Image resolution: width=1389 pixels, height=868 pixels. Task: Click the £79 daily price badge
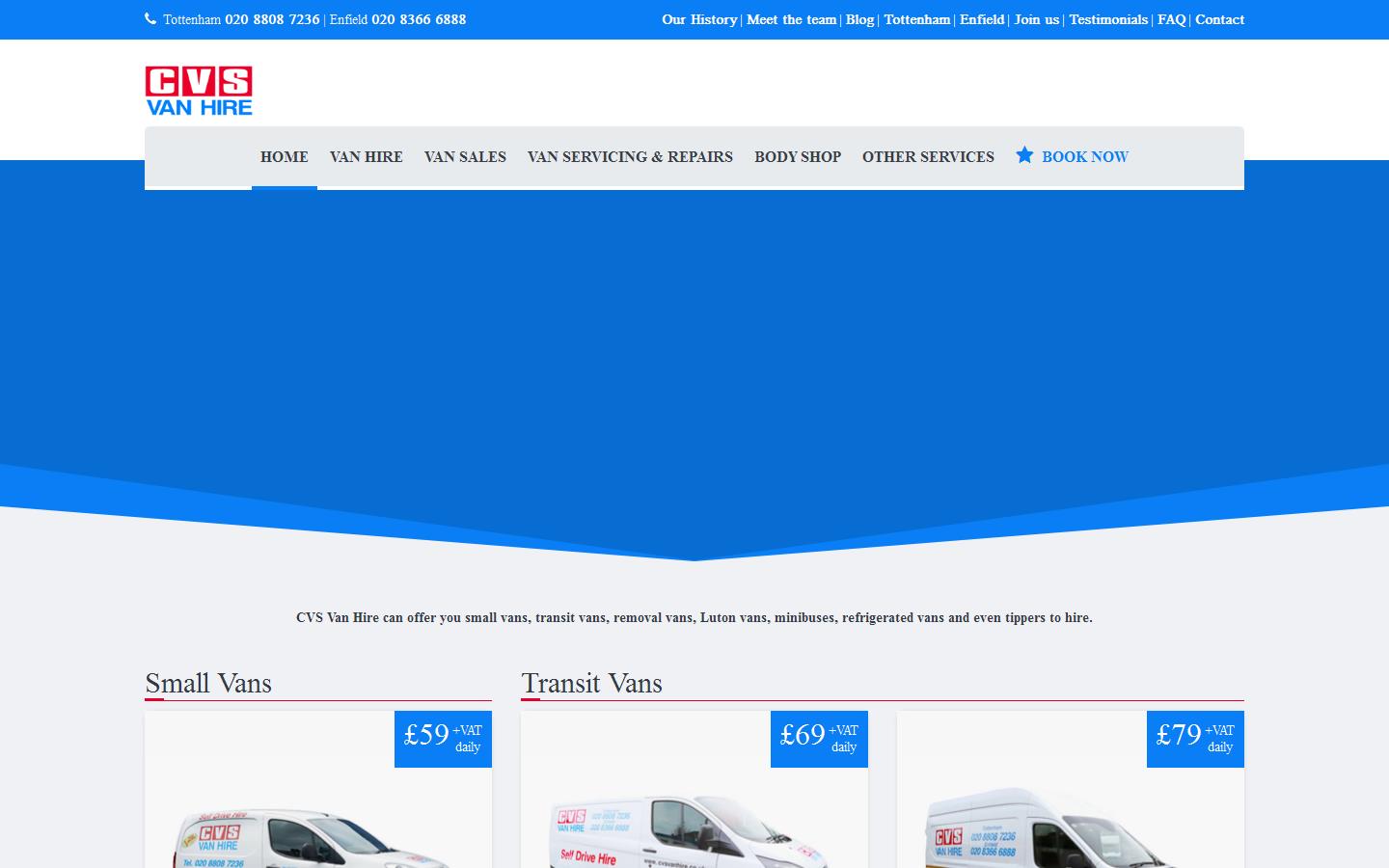click(1194, 738)
